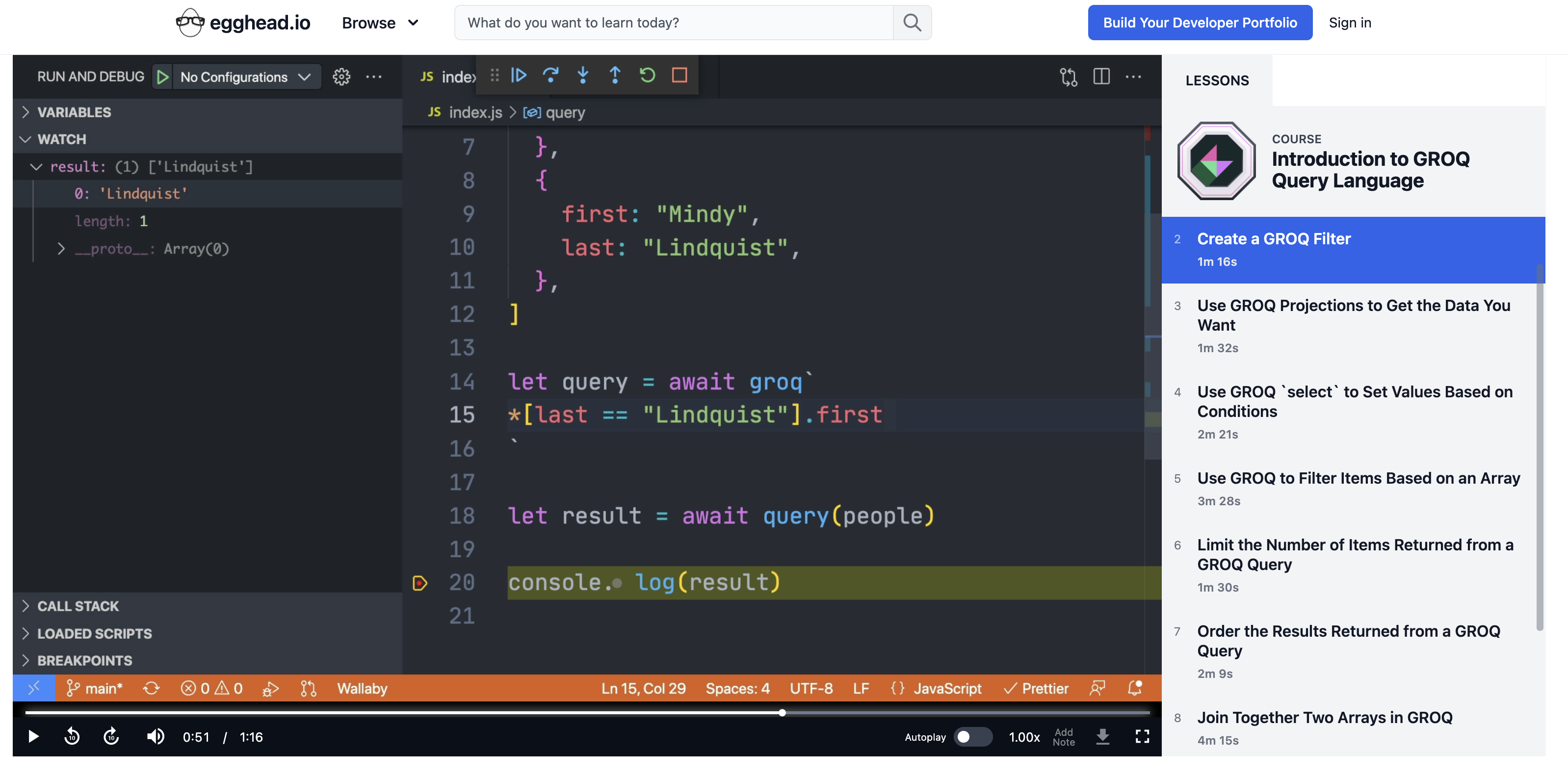The width and height of the screenshot is (1568, 777).
Task: Open debug panel more actions ellipsis
Action: pos(374,77)
